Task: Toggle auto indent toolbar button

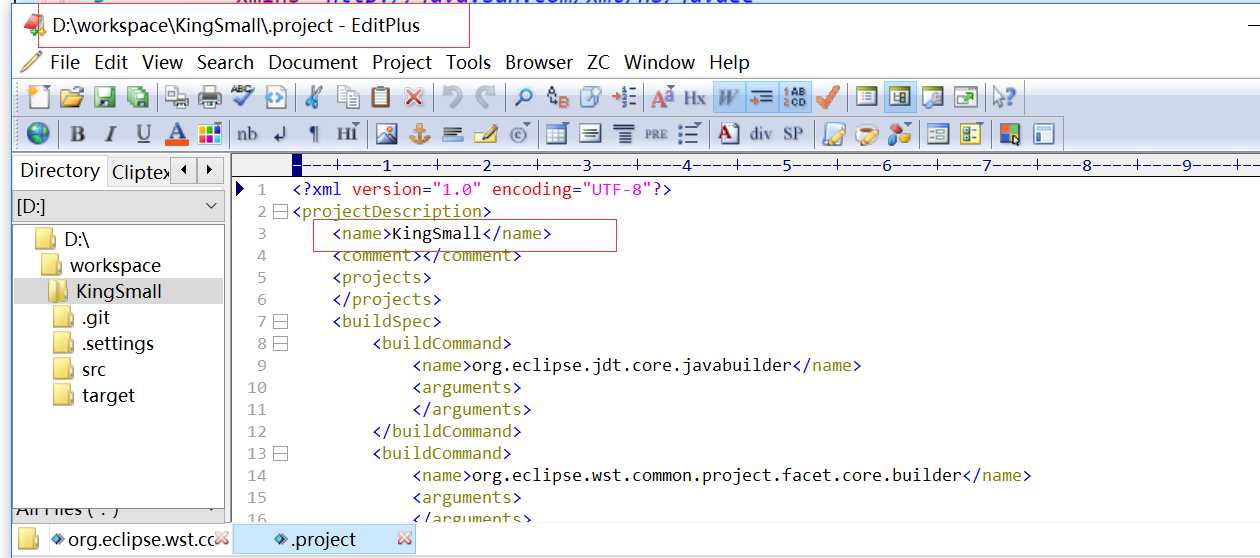Action: pos(762,97)
